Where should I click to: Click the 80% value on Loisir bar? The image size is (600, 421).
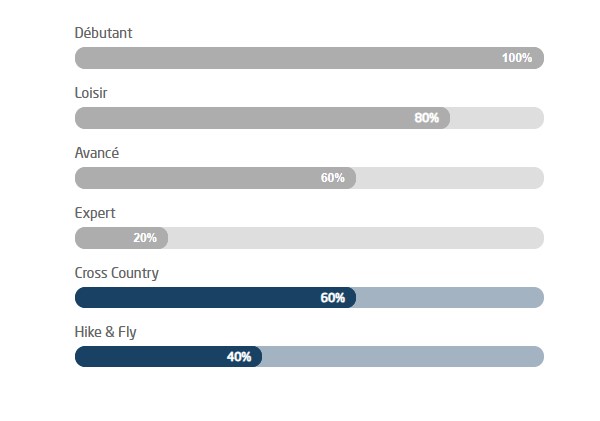pyautogui.click(x=427, y=118)
